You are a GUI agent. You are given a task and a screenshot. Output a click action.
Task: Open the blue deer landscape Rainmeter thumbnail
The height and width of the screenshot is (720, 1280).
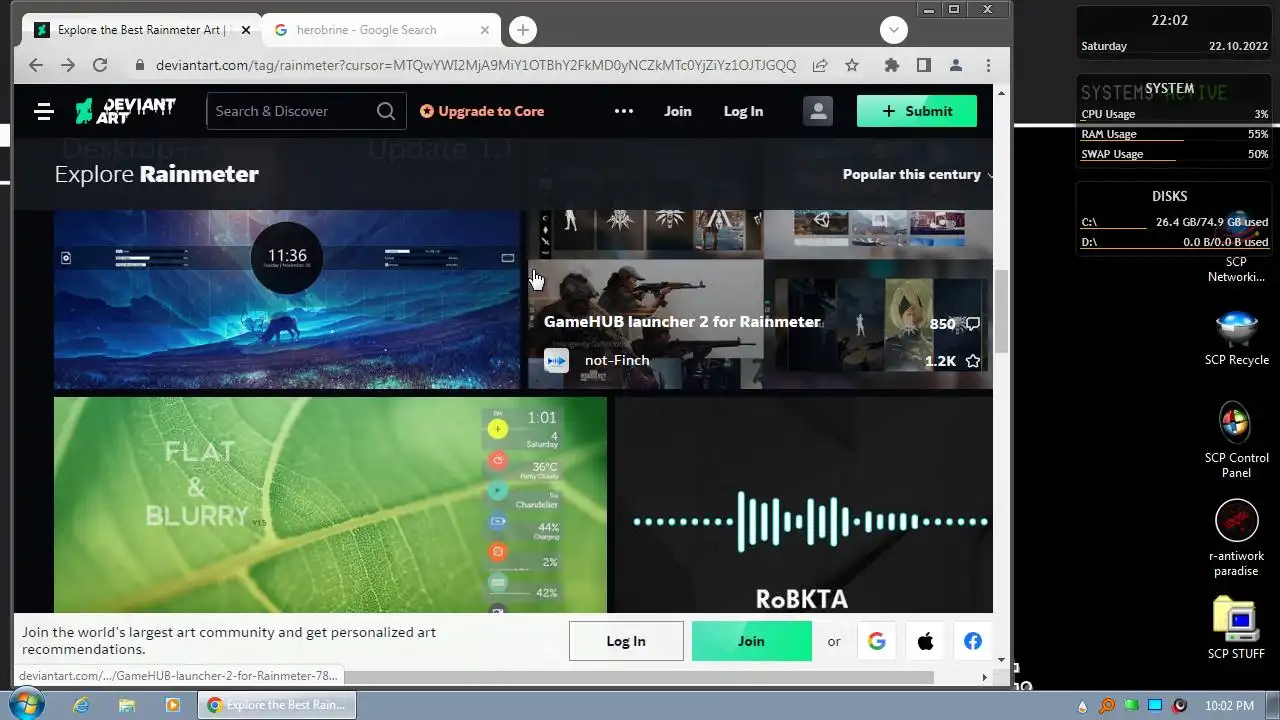287,299
